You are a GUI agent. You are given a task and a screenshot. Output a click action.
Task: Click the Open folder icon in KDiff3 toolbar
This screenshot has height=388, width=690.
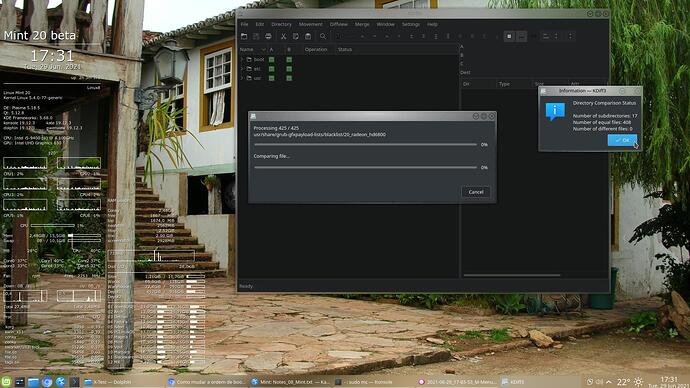tap(244, 36)
